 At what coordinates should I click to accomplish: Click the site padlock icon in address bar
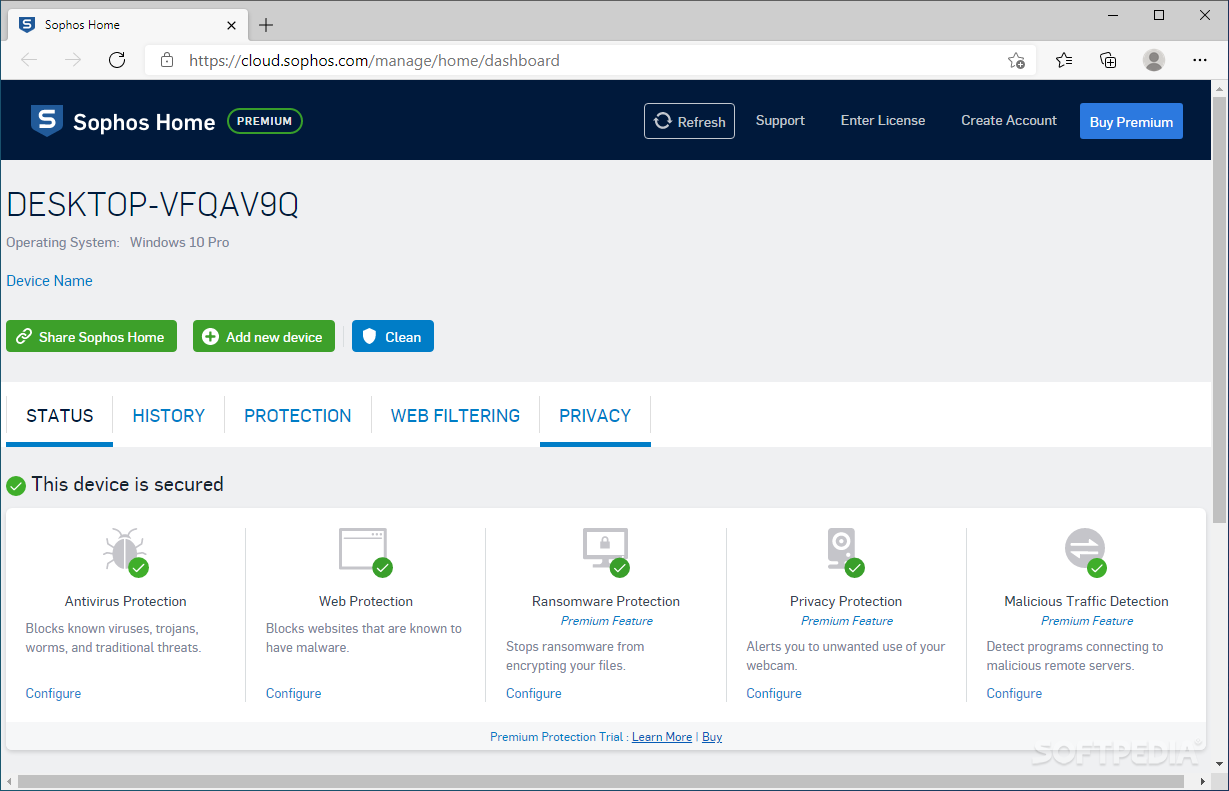(x=167, y=60)
